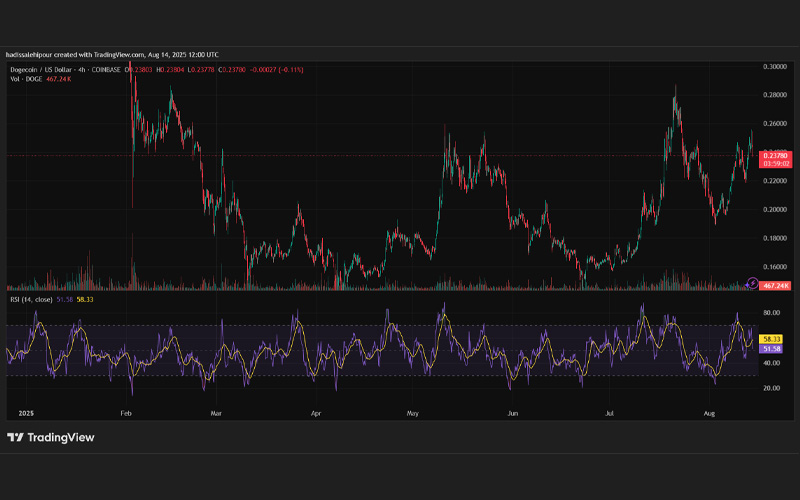Select the "RSI (14, close)" indicator legend
Image resolution: width=800 pixels, height=500 pixels.
click(31, 299)
